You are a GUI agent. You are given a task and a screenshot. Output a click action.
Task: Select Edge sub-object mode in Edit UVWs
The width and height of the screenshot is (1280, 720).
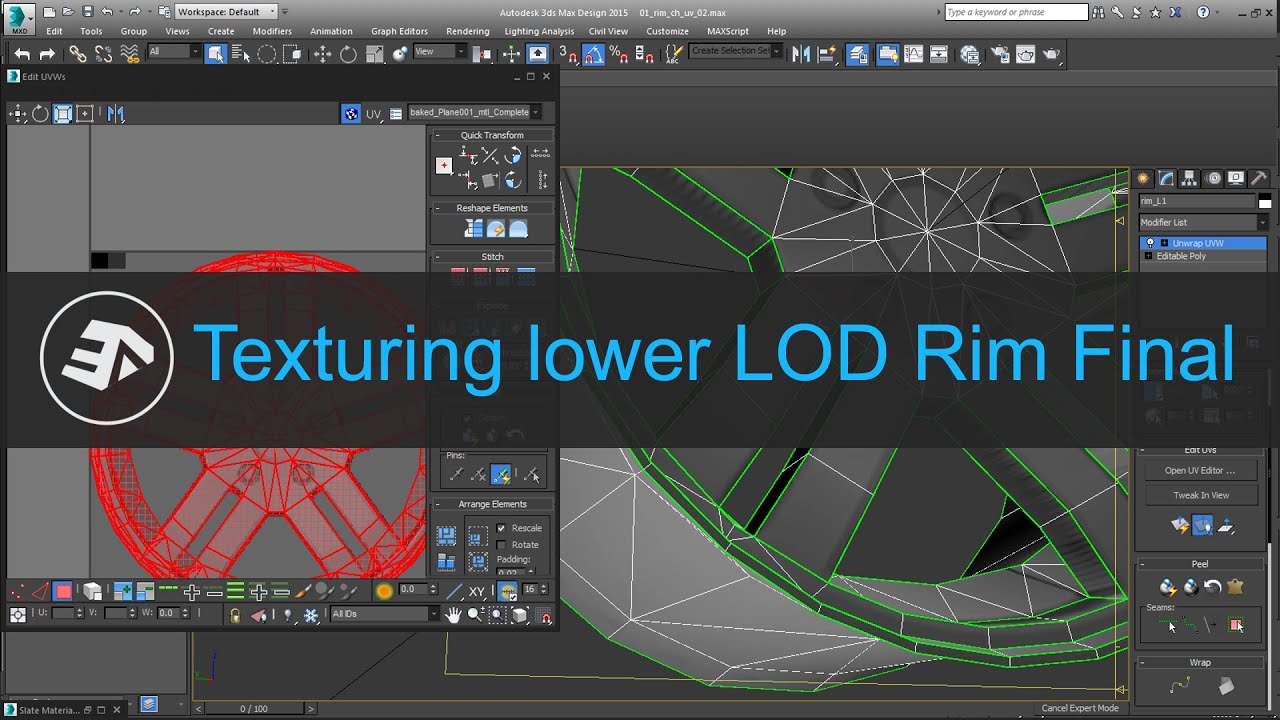40,591
